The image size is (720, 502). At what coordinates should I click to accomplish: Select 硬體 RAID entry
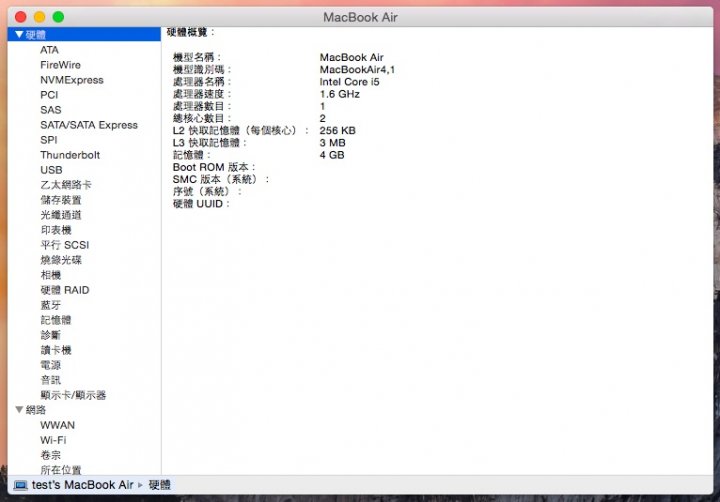[64, 290]
